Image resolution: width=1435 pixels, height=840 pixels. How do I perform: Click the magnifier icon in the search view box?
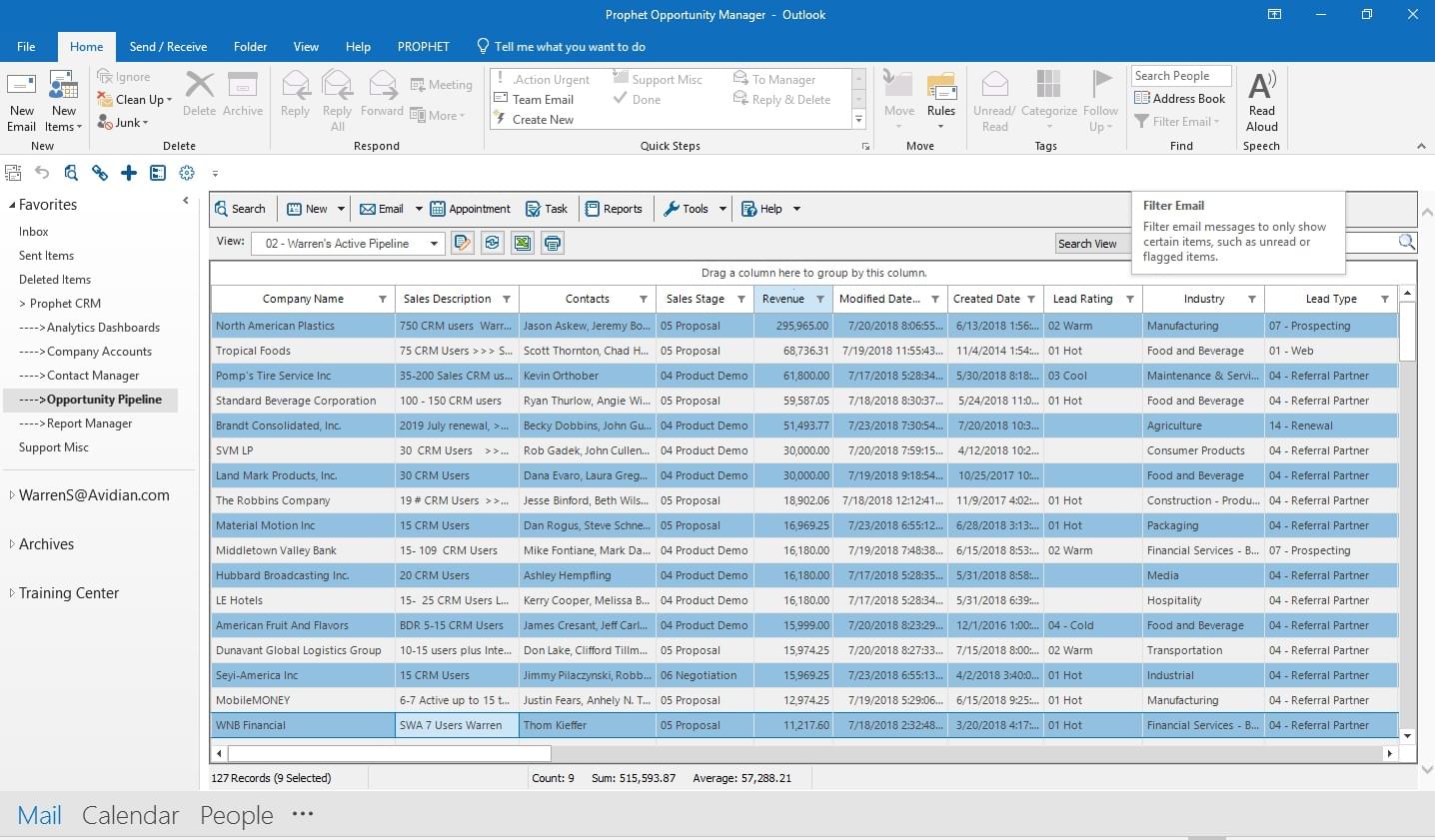point(1406,242)
